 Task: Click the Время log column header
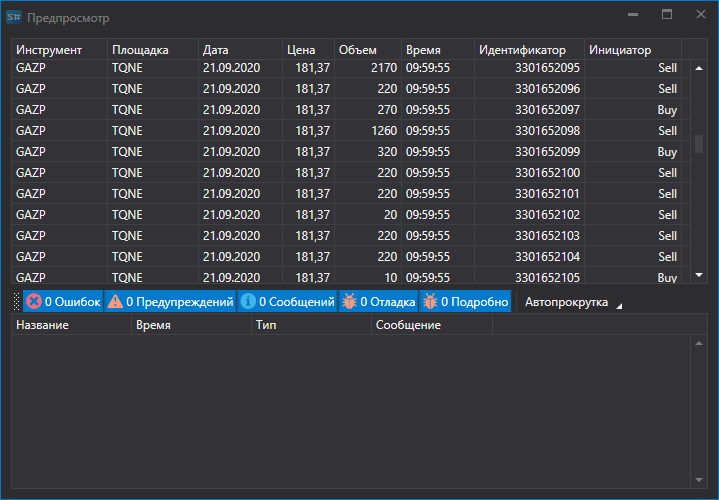[191, 325]
